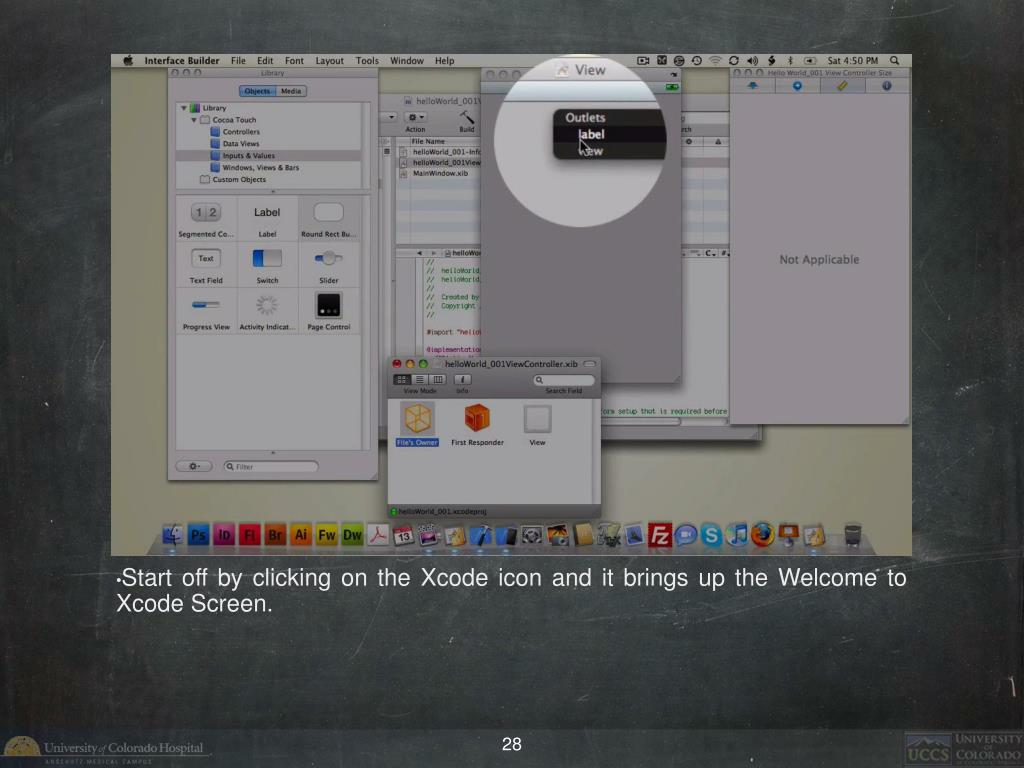Screen dimensions: 1024x768
Task: Open the Library gear options dropdown
Action: 194,466
